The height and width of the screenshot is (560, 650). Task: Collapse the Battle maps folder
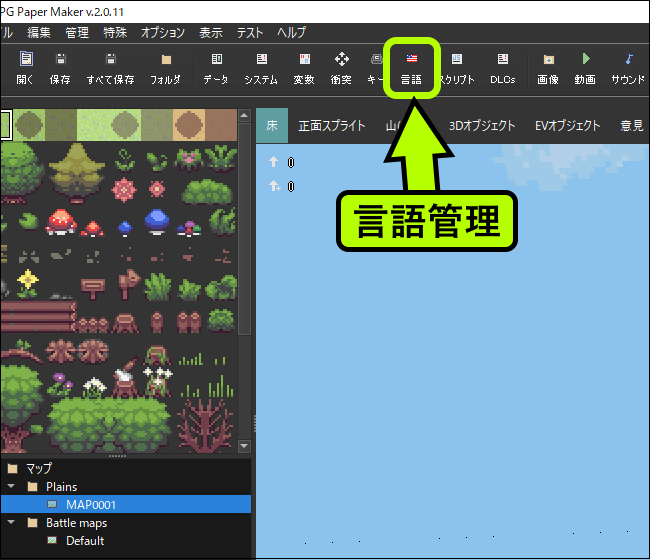(12, 523)
